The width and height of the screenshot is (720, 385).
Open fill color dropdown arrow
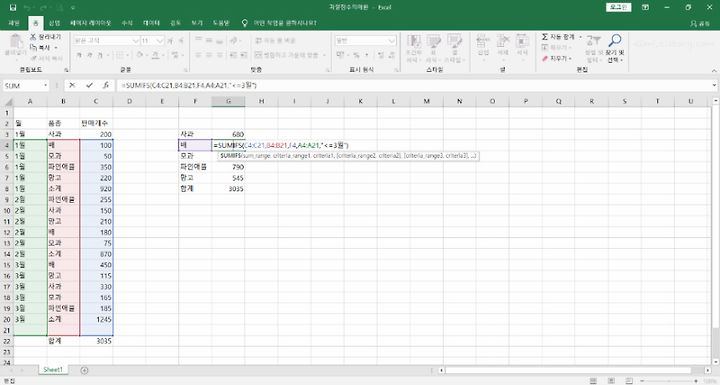[147, 55]
